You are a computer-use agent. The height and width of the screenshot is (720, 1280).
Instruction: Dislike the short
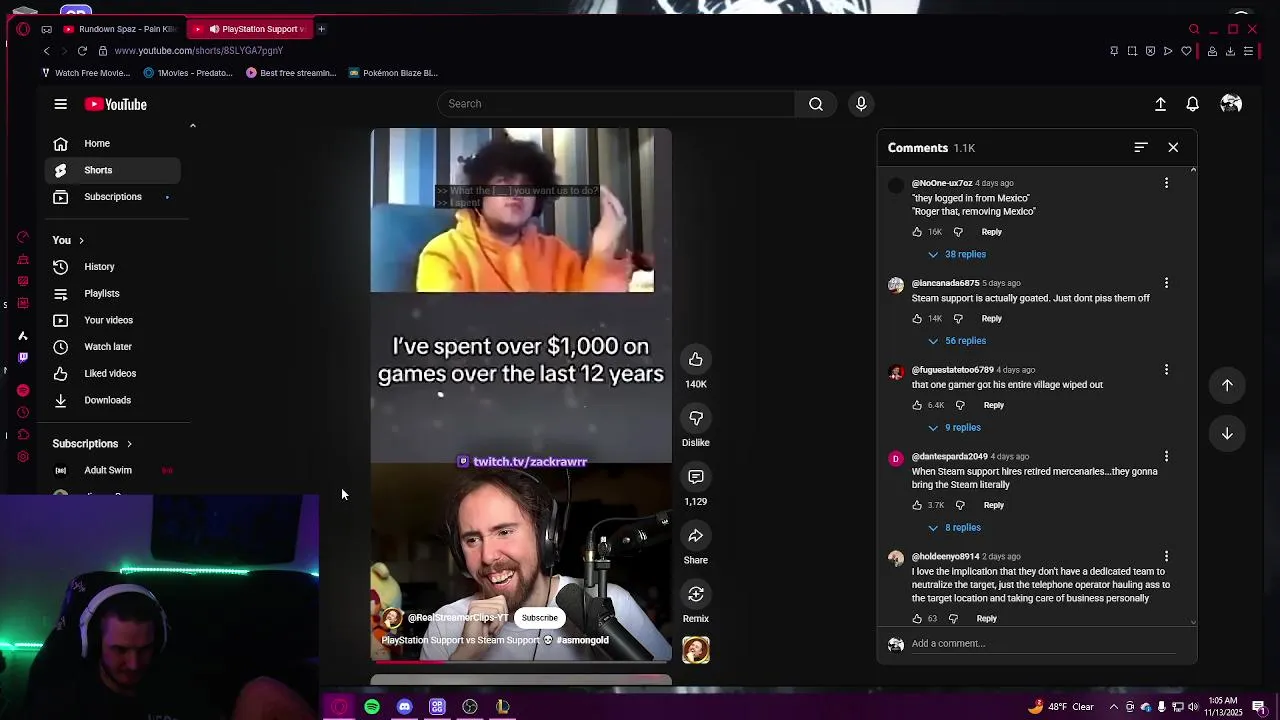(x=696, y=418)
